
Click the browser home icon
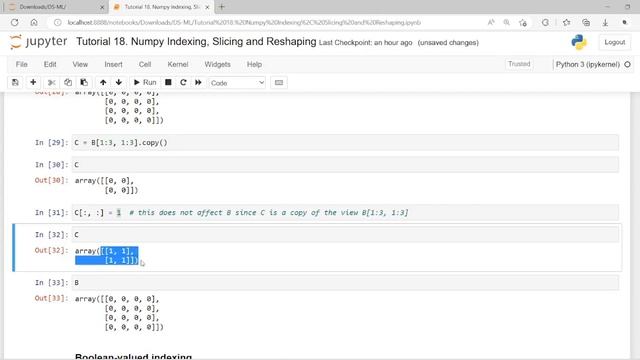coord(34,22)
